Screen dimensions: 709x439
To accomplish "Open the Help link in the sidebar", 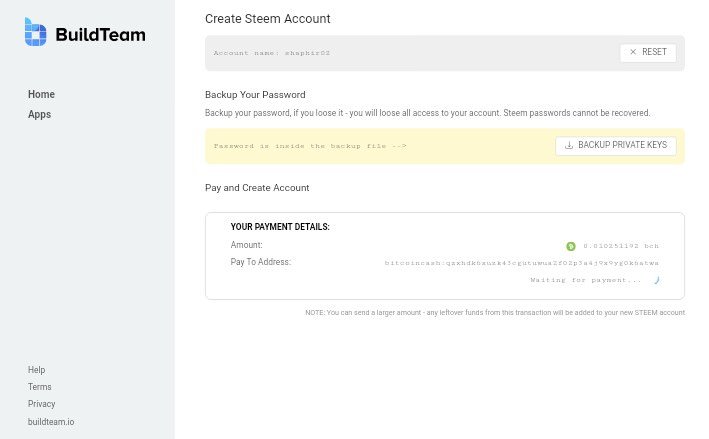I will click(36, 370).
